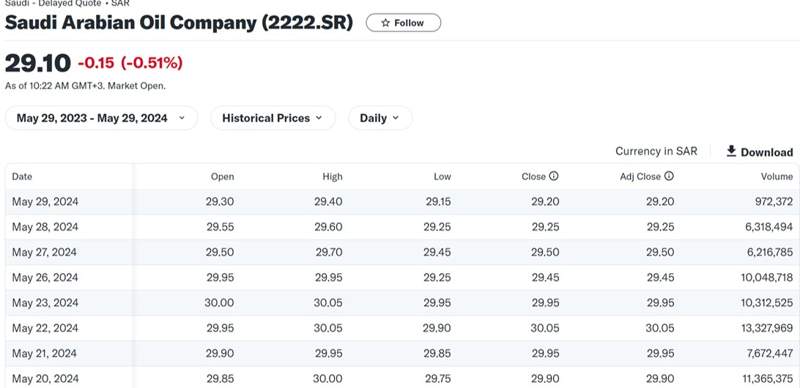Click the Low column header
Image resolution: width=800 pixels, height=388 pixels.
(442, 177)
